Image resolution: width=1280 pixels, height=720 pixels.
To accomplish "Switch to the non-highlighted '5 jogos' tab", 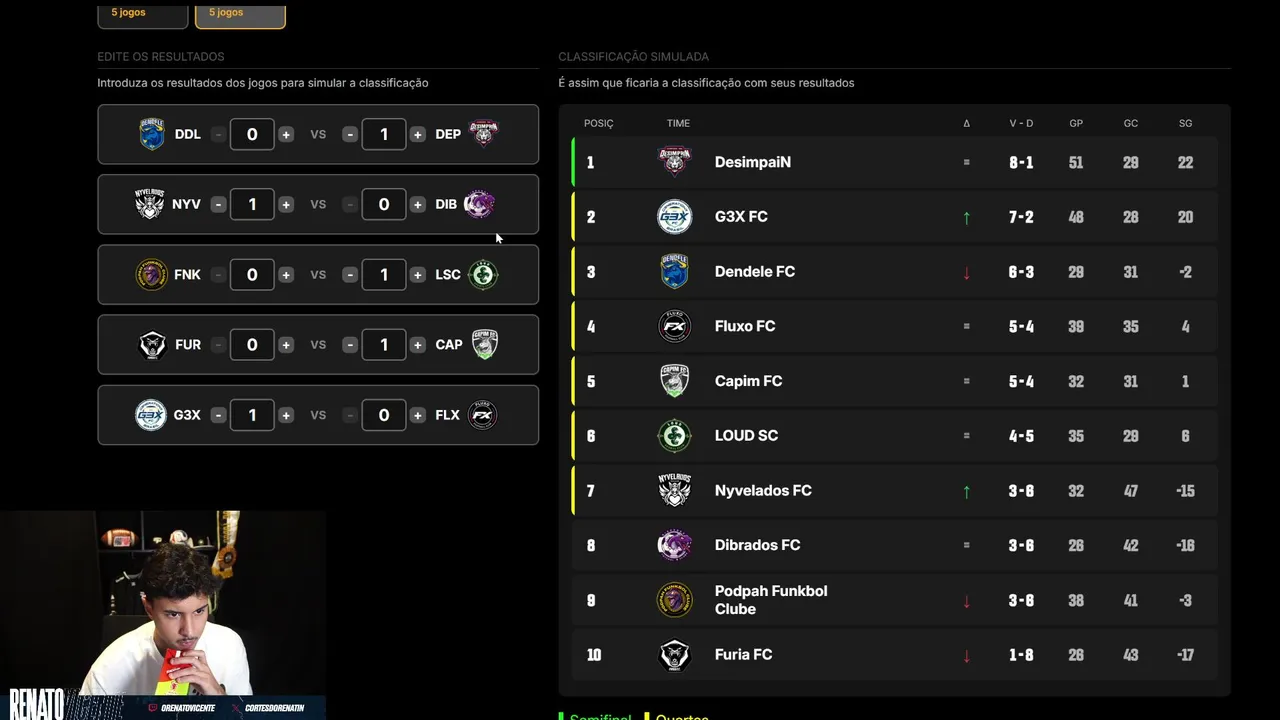I will (142, 14).
